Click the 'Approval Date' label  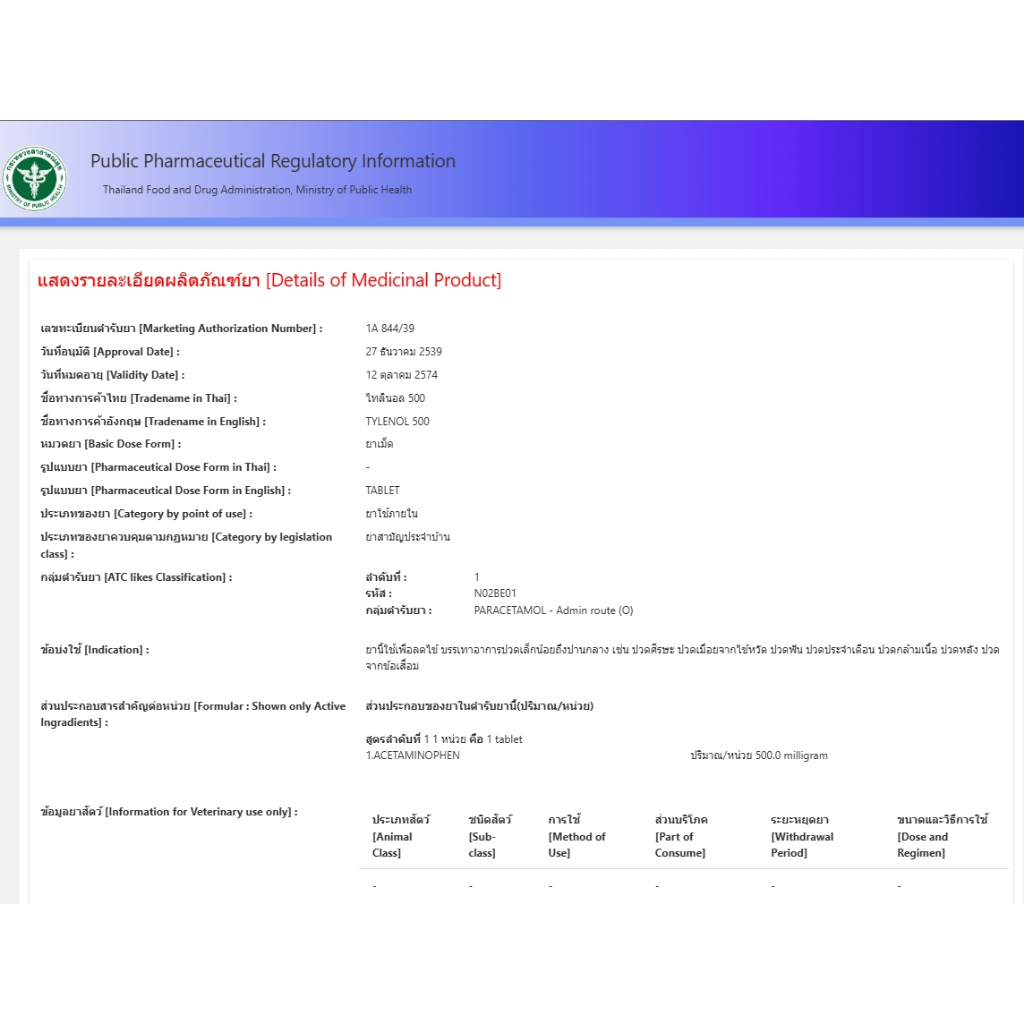click(110, 351)
